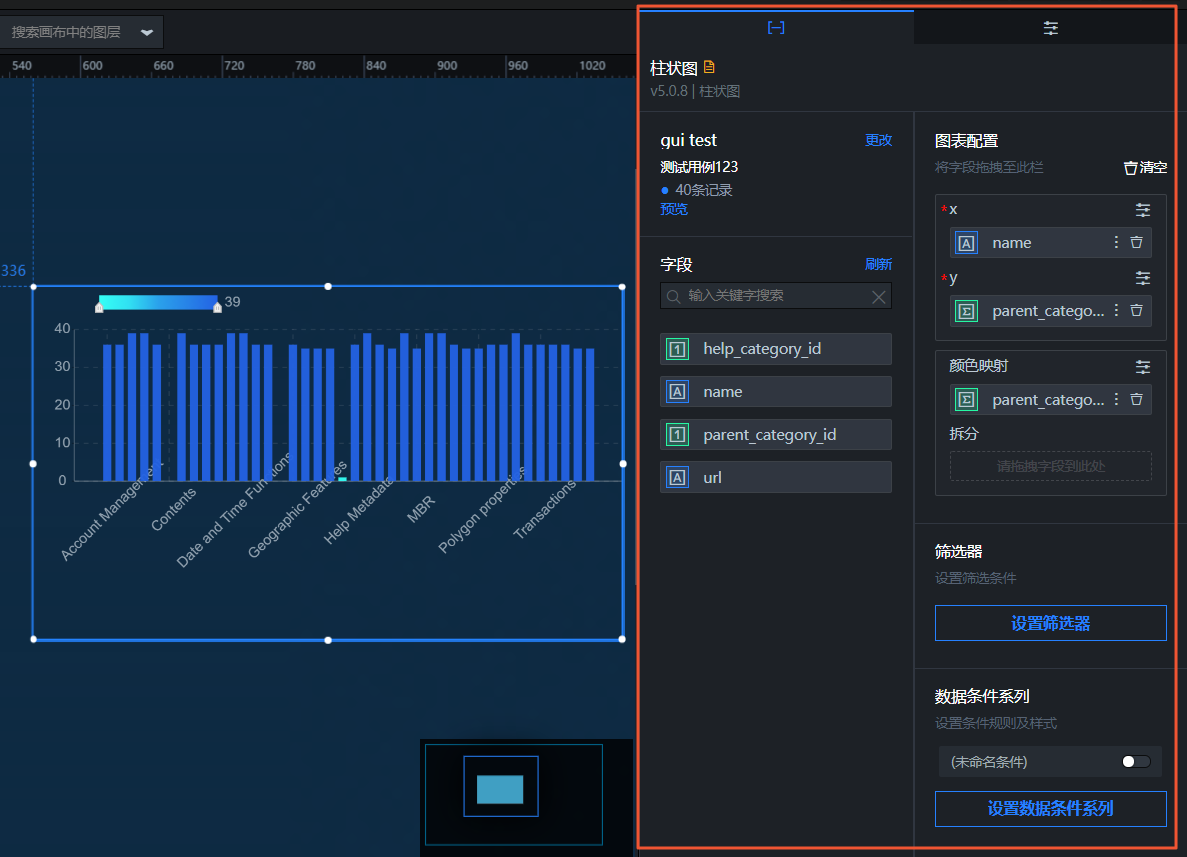
Task: Select the url field in the list
Action: point(775,478)
